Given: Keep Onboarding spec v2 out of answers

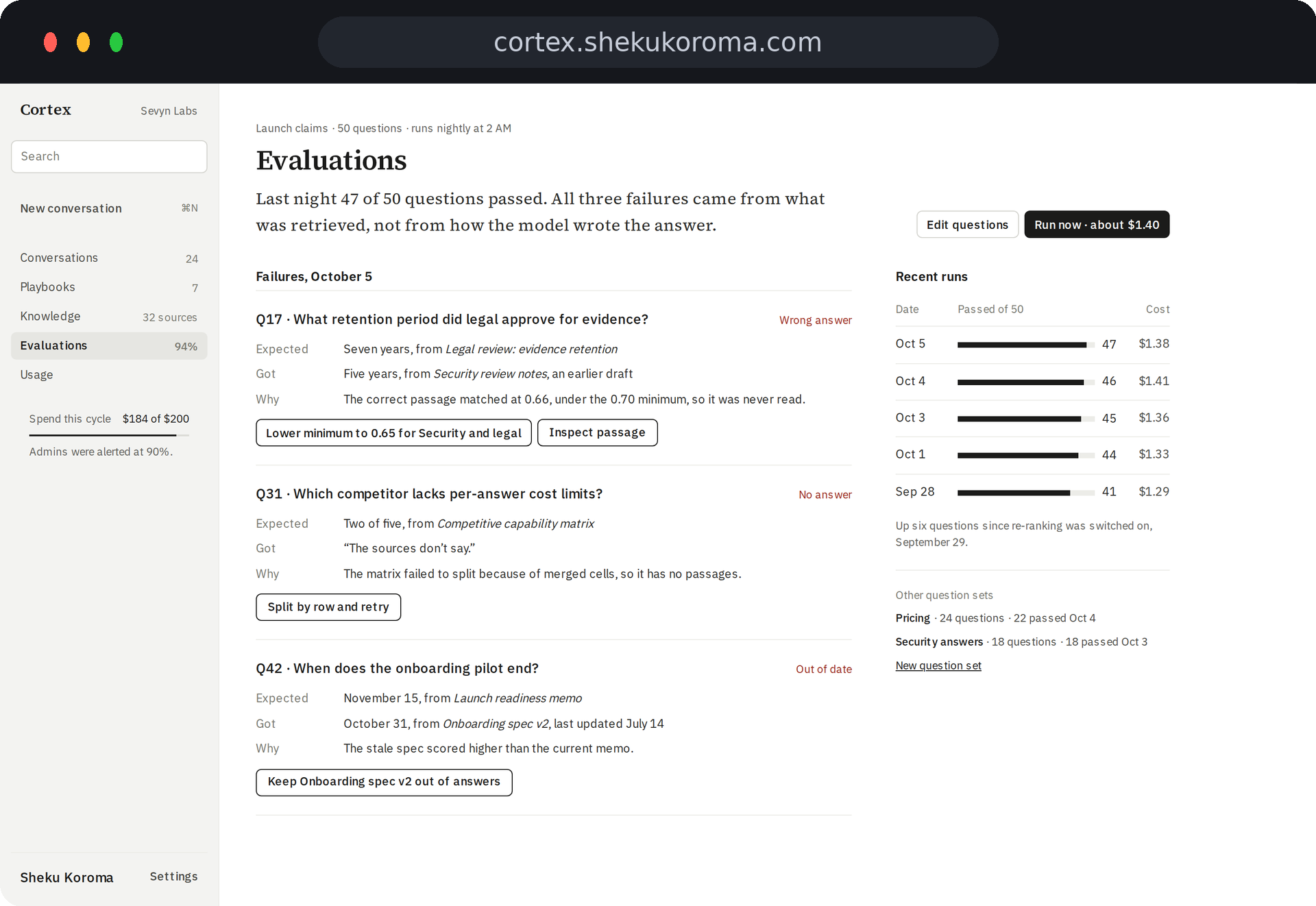Looking at the screenshot, I should pyautogui.click(x=384, y=782).
